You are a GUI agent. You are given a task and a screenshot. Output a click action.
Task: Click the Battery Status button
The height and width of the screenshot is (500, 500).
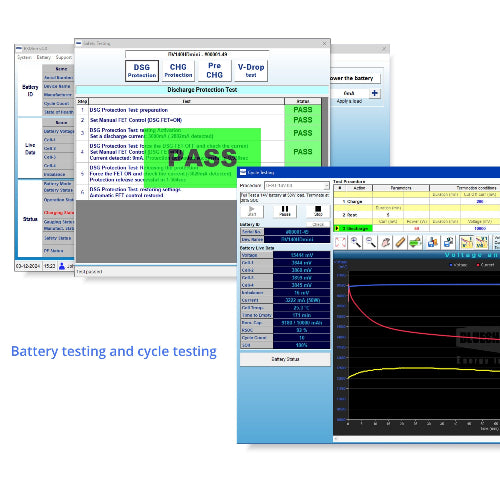[x=285, y=359]
